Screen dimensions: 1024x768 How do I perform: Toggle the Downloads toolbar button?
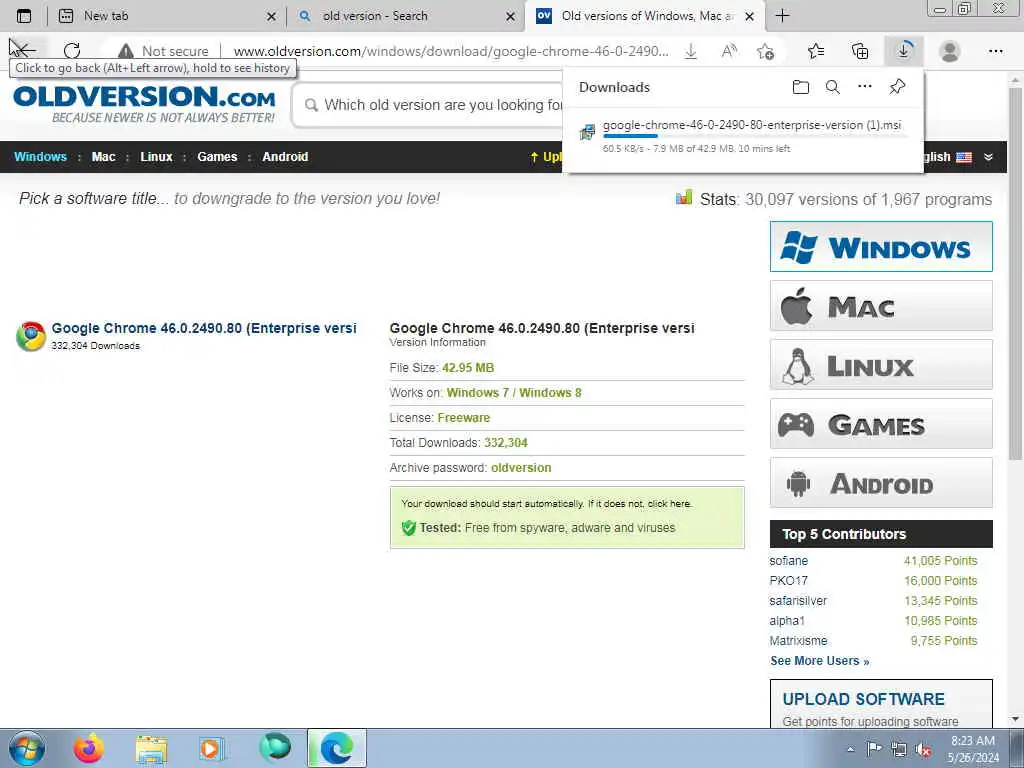click(x=904, y=51)
